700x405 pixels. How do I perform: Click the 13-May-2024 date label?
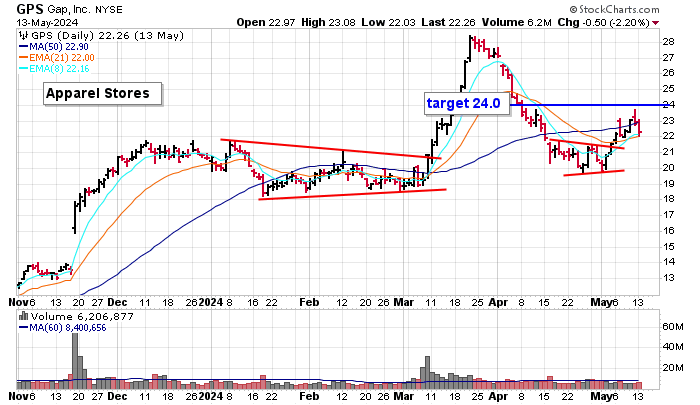pos(47,22)
